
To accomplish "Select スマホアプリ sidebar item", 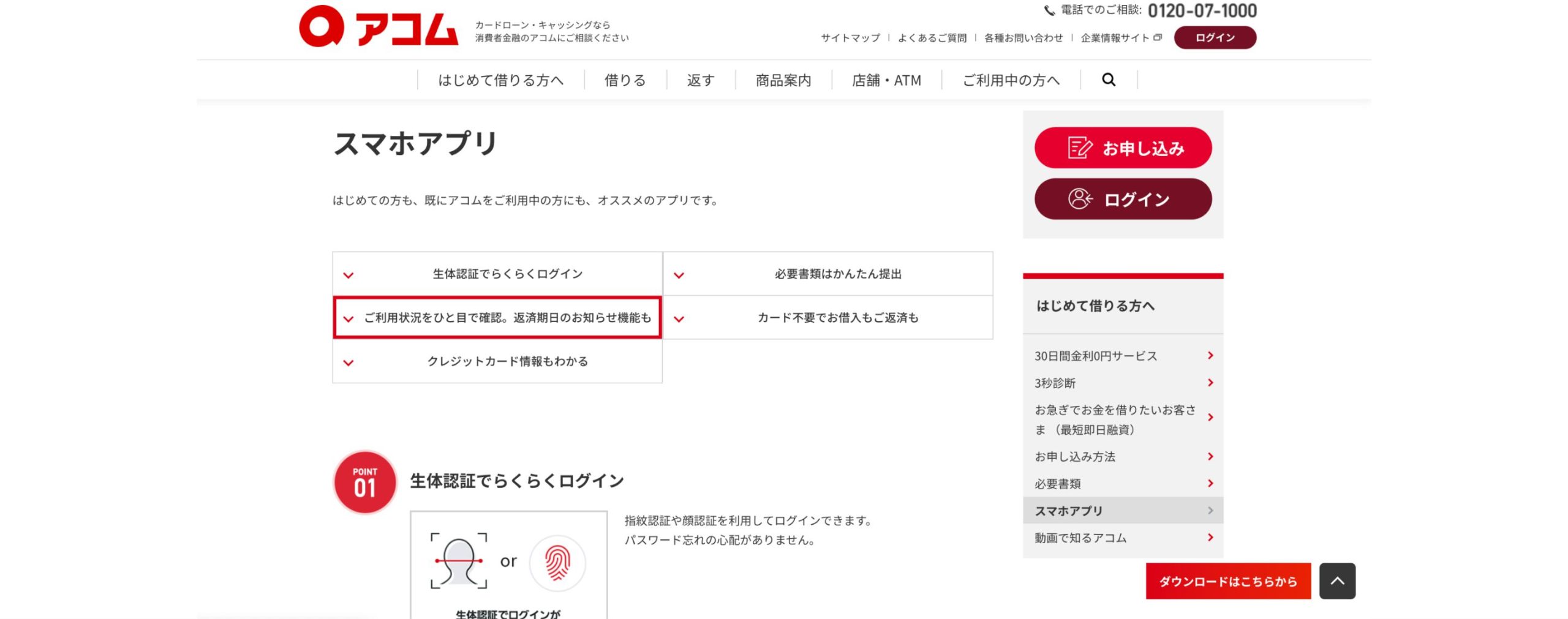I will pos(1123,510).
